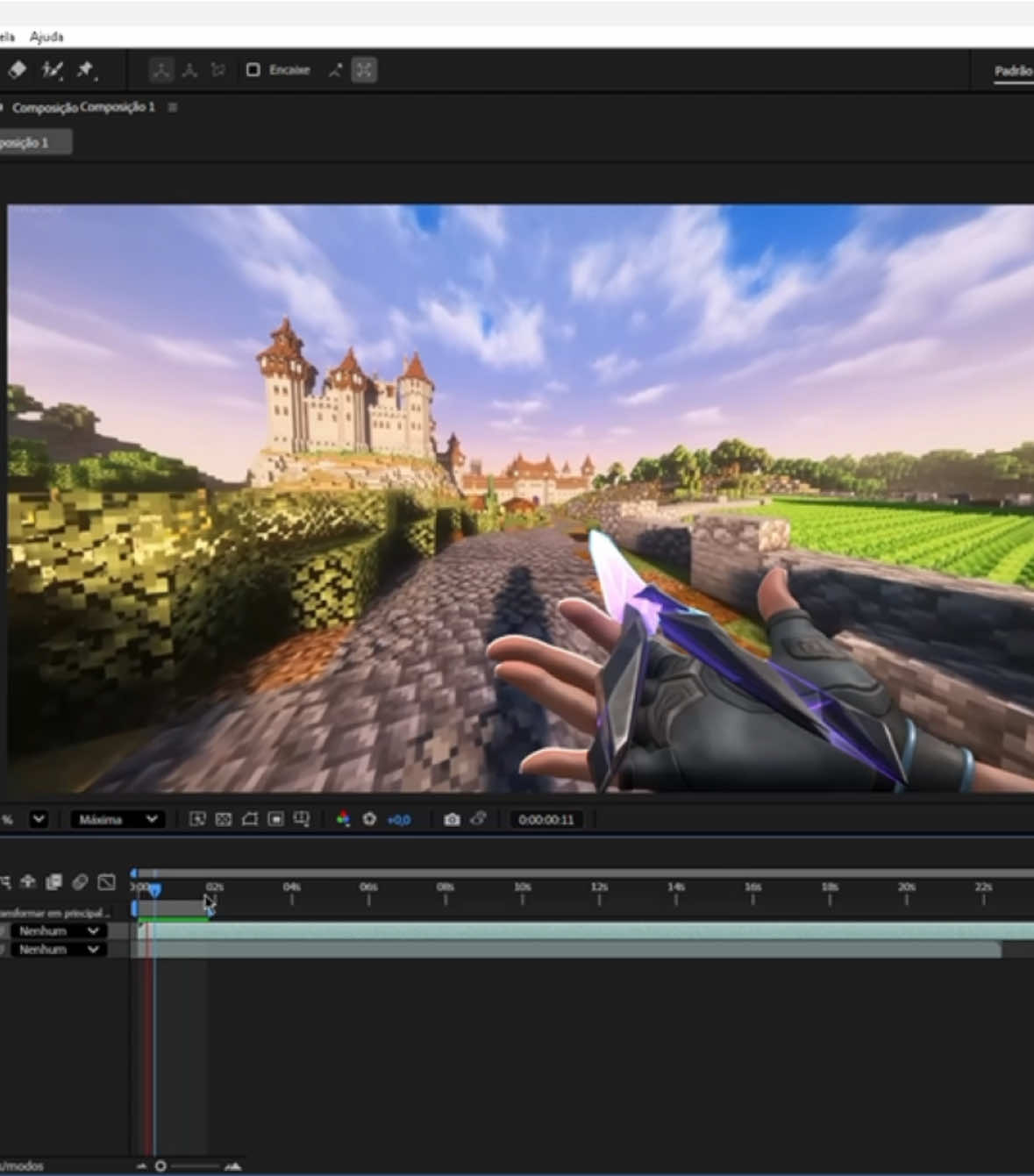Open grid and guide options icon
The width and height of the screenshot is (1034, 1176).
point(302,819)
